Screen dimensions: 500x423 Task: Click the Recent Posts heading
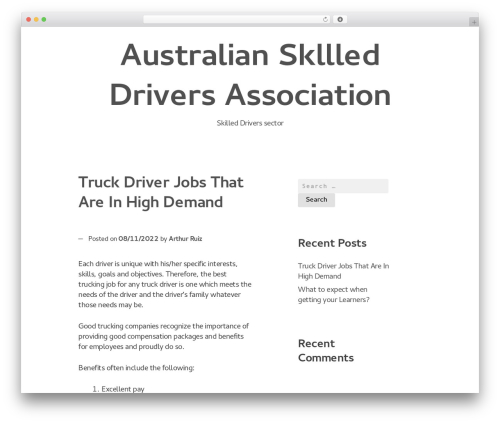pos(332,243)
